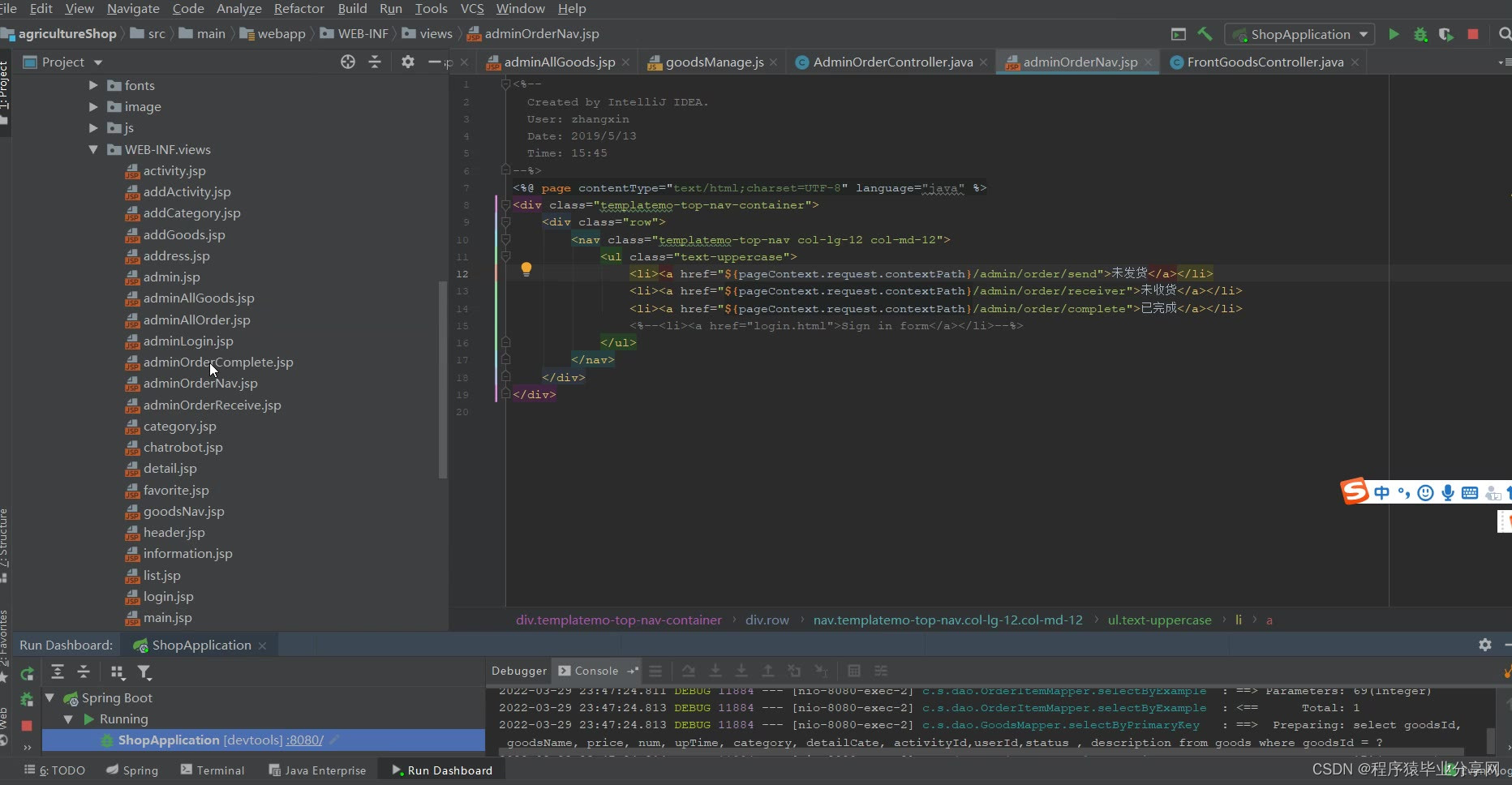Click the group configurations icon in Run Dashboard
Viewport: 1512px width, 785px height.
[x=118, y=671]
